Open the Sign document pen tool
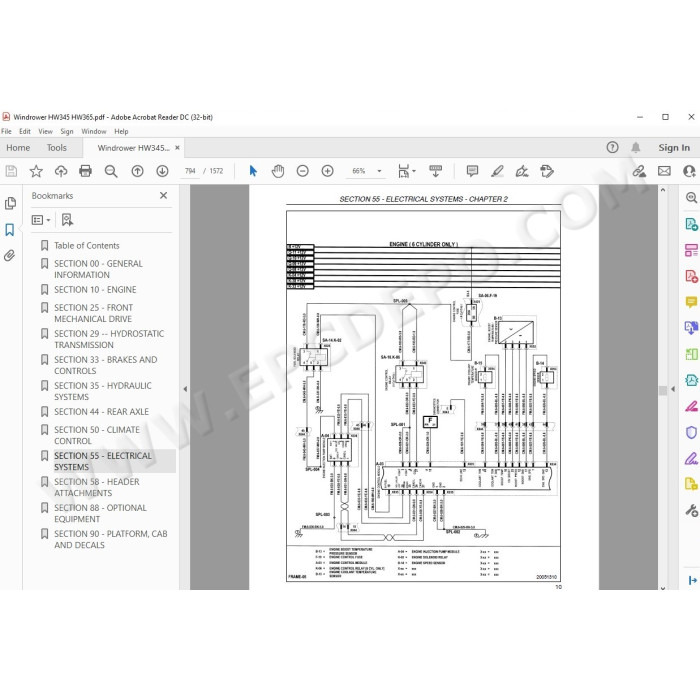The height and width of the screenshot is (700, 700). (522, 171)
